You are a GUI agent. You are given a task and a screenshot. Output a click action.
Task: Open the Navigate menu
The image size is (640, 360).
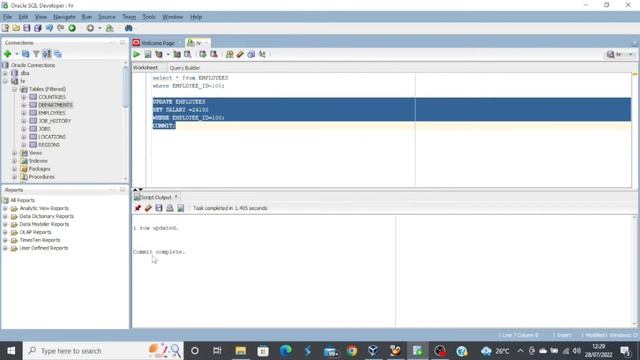[64, 17]
